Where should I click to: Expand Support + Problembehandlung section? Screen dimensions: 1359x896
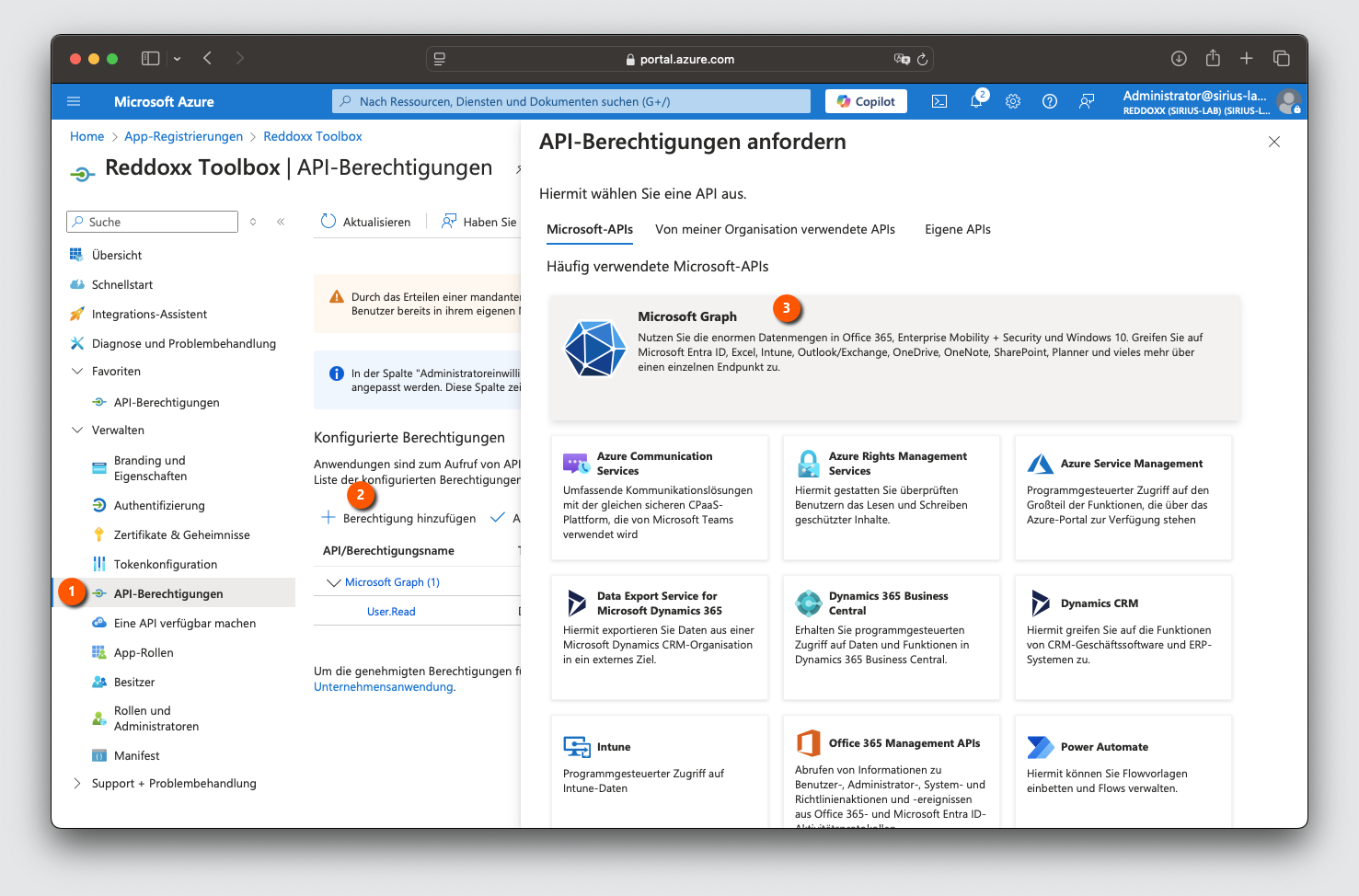(77, 783)
